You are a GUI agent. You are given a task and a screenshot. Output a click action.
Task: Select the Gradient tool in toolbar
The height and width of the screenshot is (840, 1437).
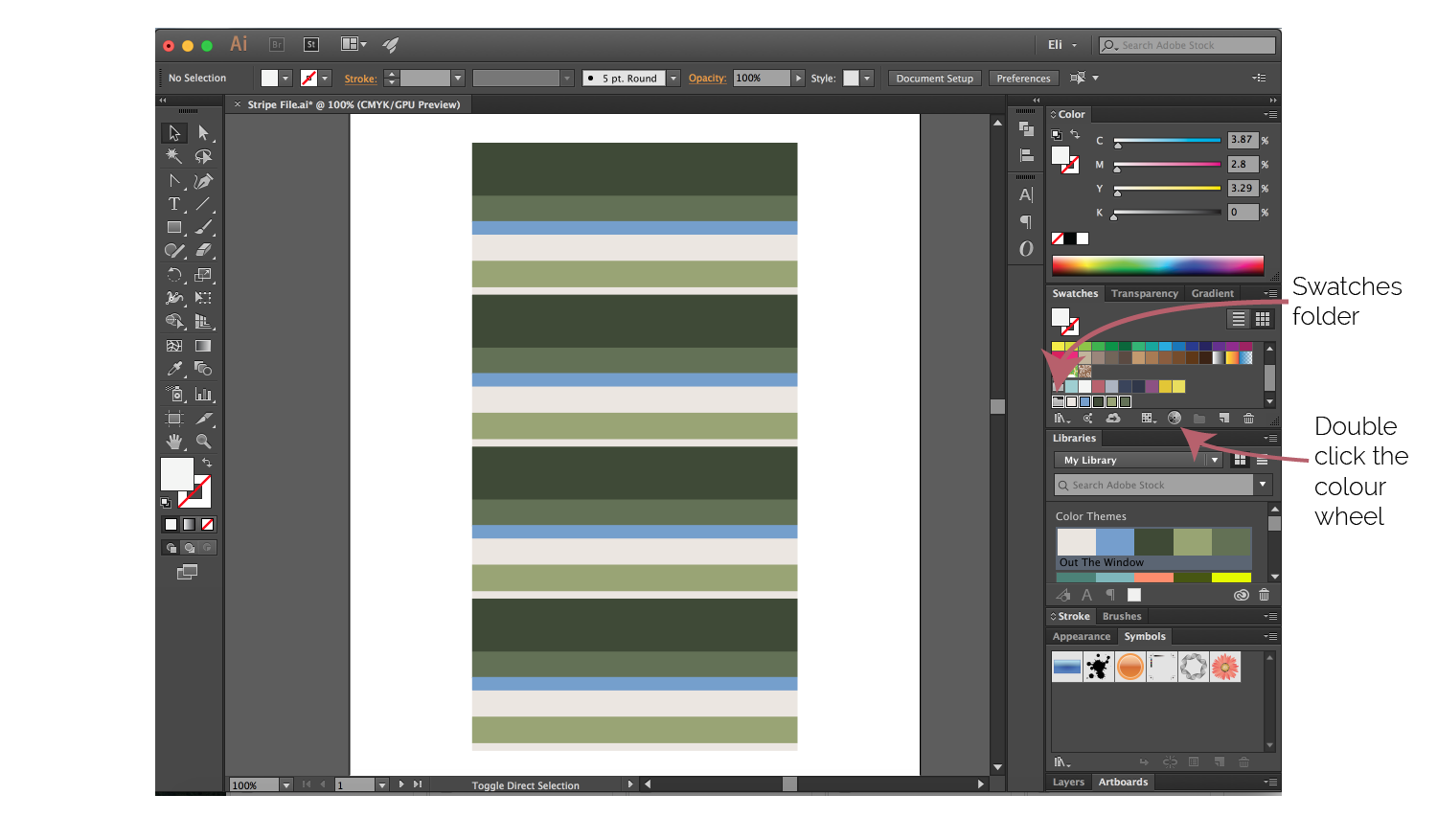tap(203, 346)
